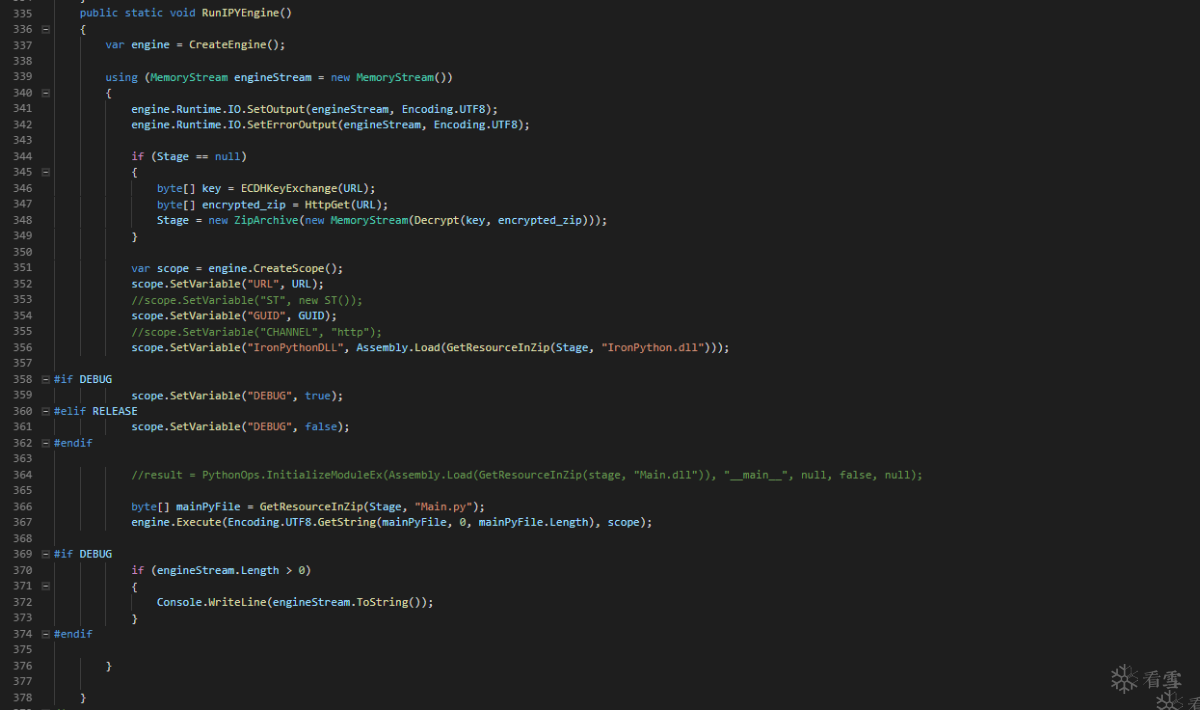Click line number 350 in the gutter
This screenshot has width=1200, height=710.
pyautogui.click(x=22, y=252)
